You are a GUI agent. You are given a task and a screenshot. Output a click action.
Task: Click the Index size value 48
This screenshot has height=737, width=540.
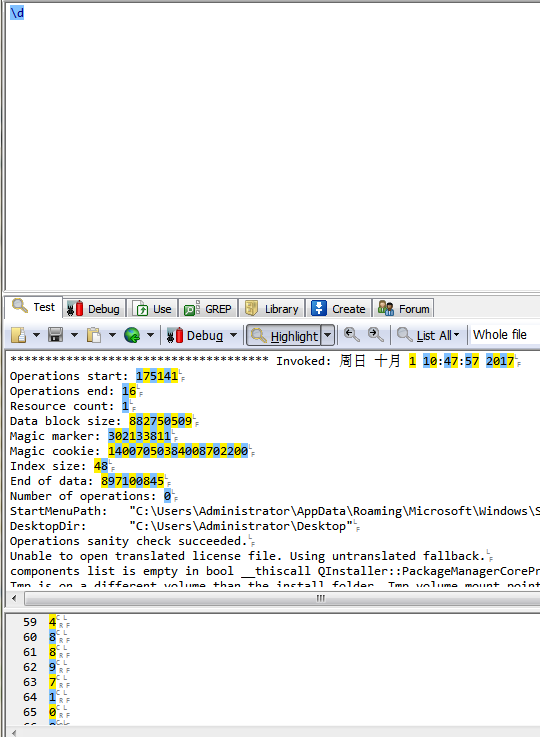(101, 466)
